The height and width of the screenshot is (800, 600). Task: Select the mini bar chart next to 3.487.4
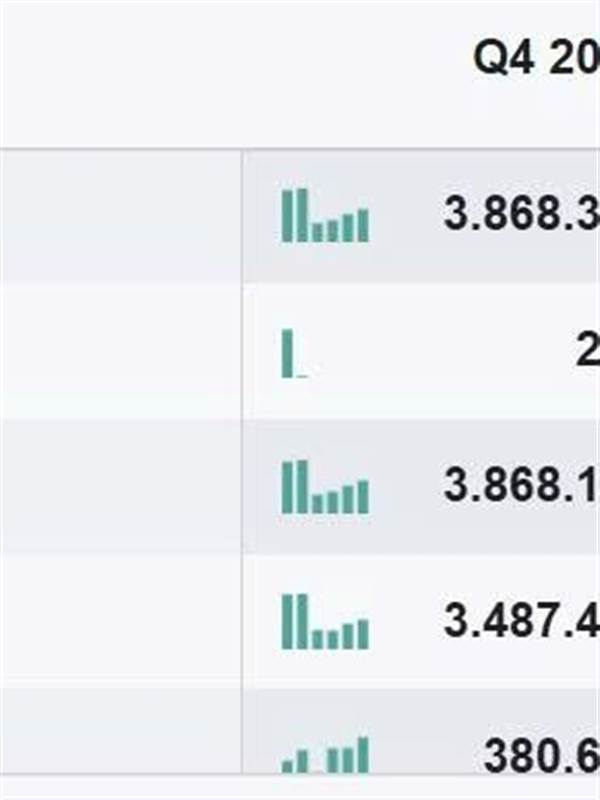325,621
